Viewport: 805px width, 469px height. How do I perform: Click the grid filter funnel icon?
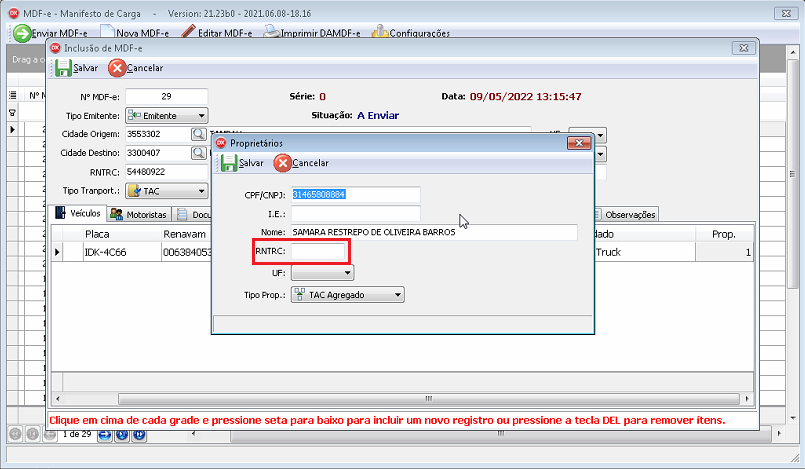(12, 112)
